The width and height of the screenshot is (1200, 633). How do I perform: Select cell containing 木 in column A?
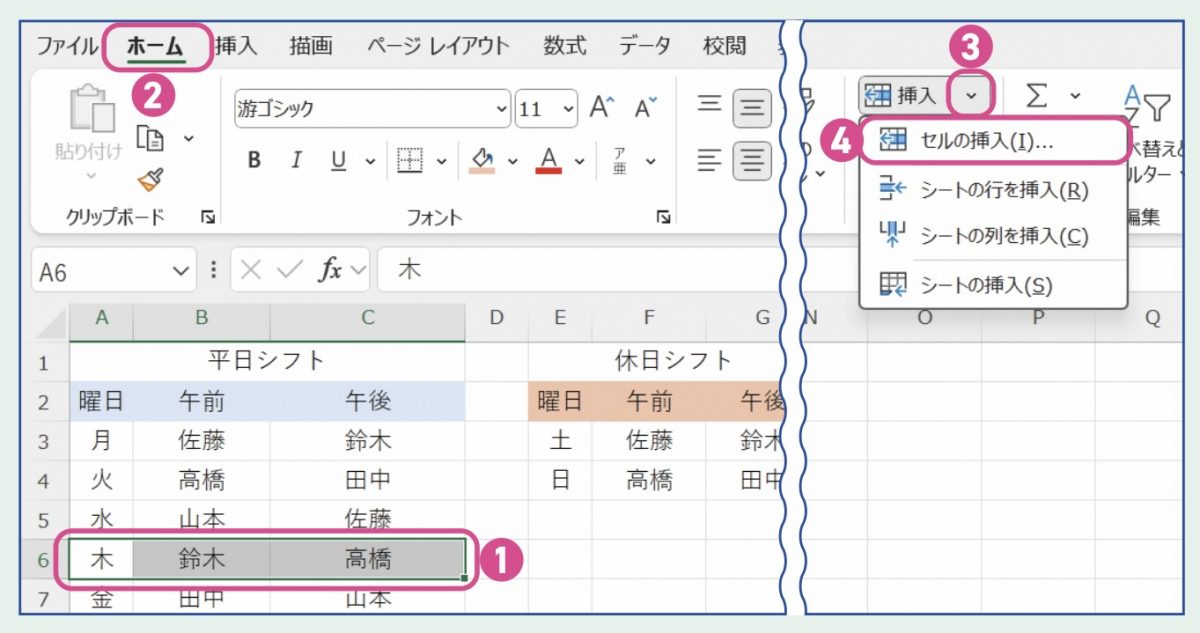101,560
